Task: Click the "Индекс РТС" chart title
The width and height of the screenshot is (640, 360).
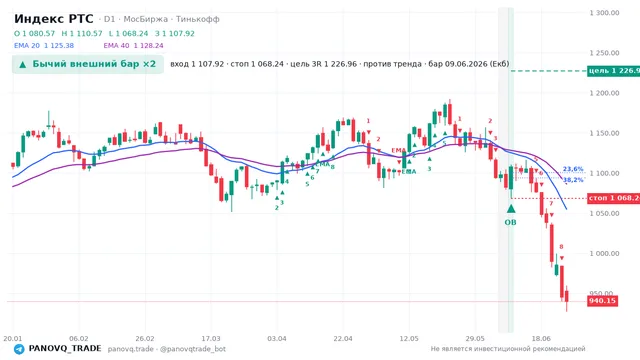Action: pyautogui.click(x=53, y=19)
